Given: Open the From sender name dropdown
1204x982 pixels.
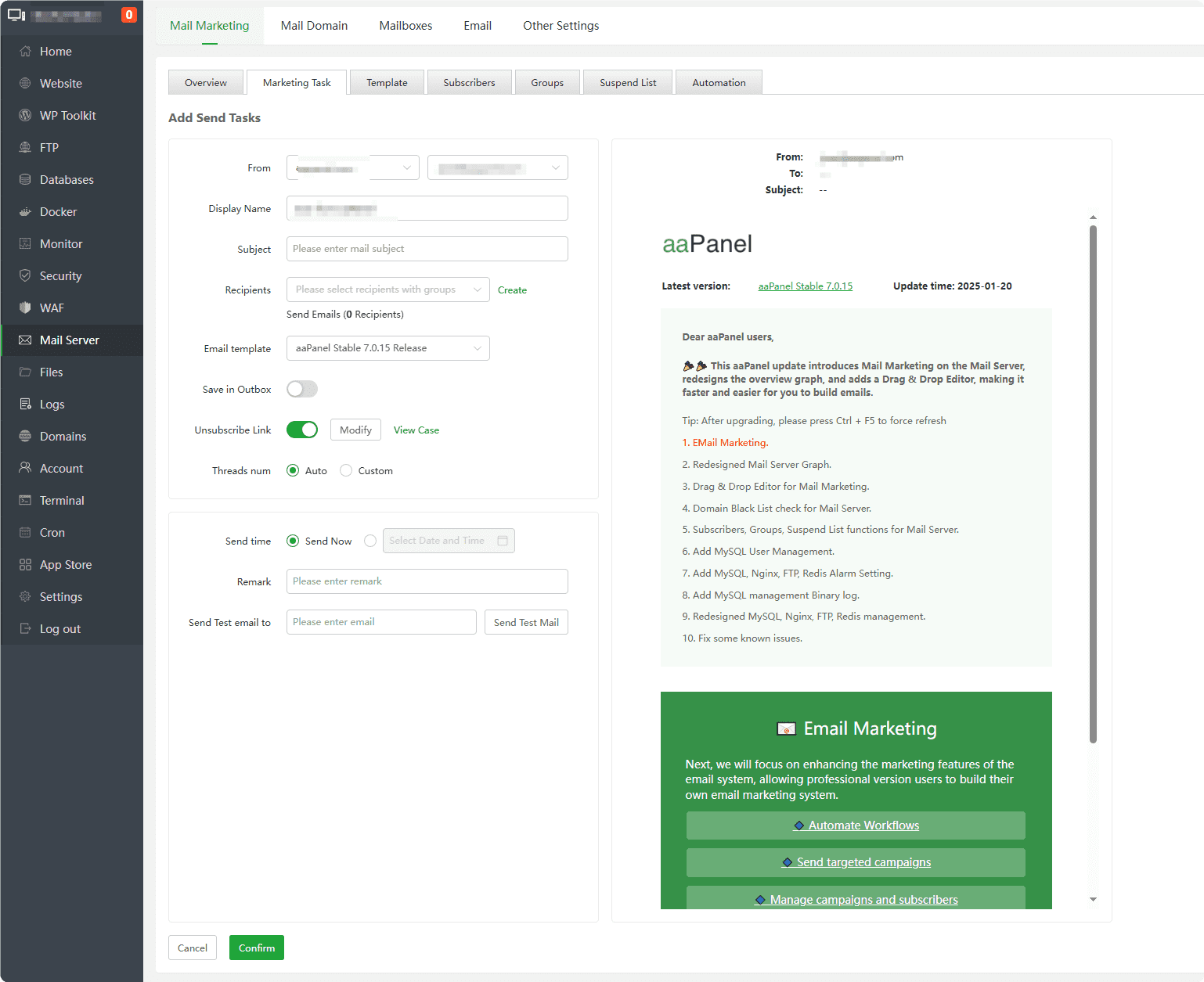Looking at the screenshot, I should (x=353, y=167).
